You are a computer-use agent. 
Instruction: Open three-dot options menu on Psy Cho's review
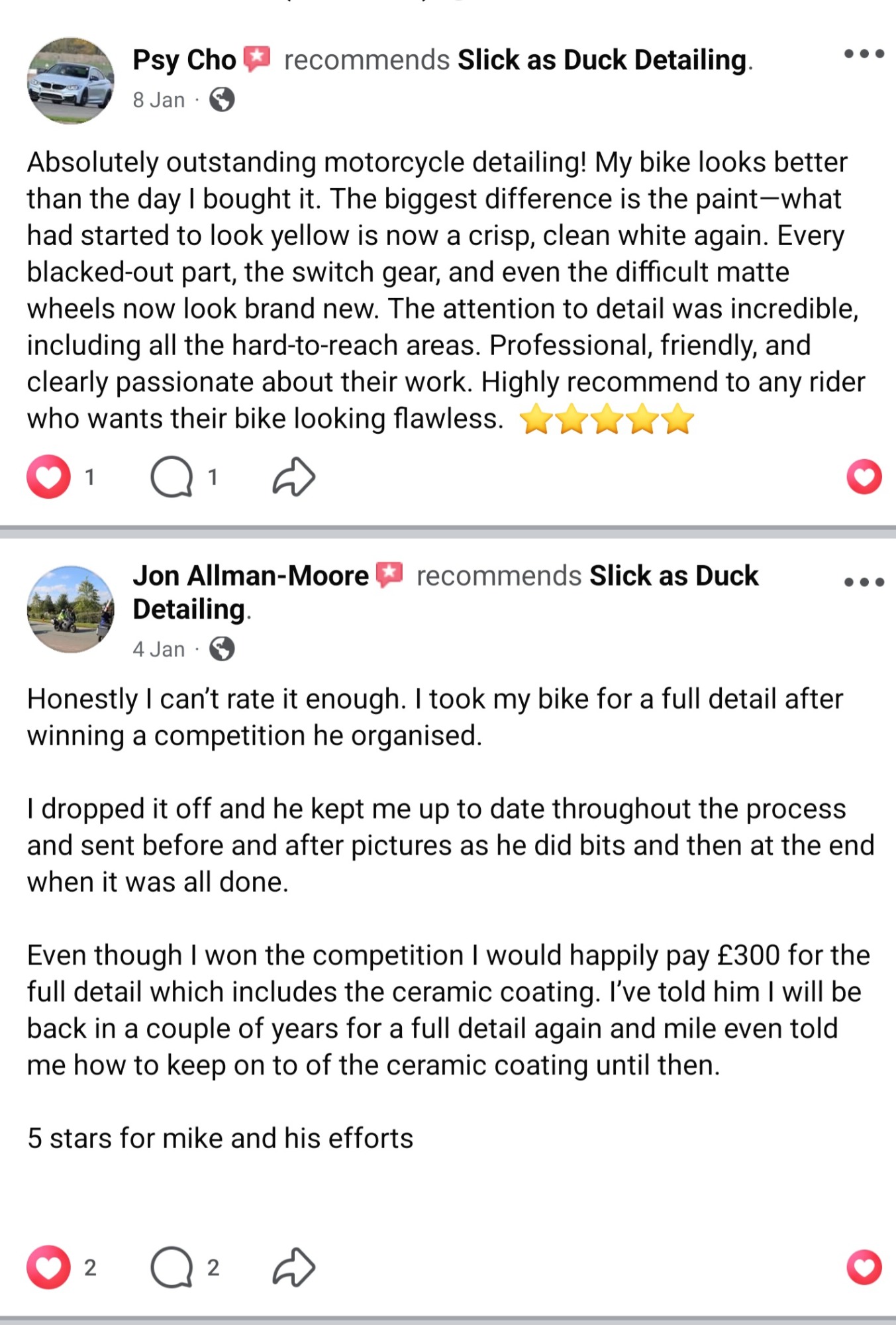tap(864, 54)
